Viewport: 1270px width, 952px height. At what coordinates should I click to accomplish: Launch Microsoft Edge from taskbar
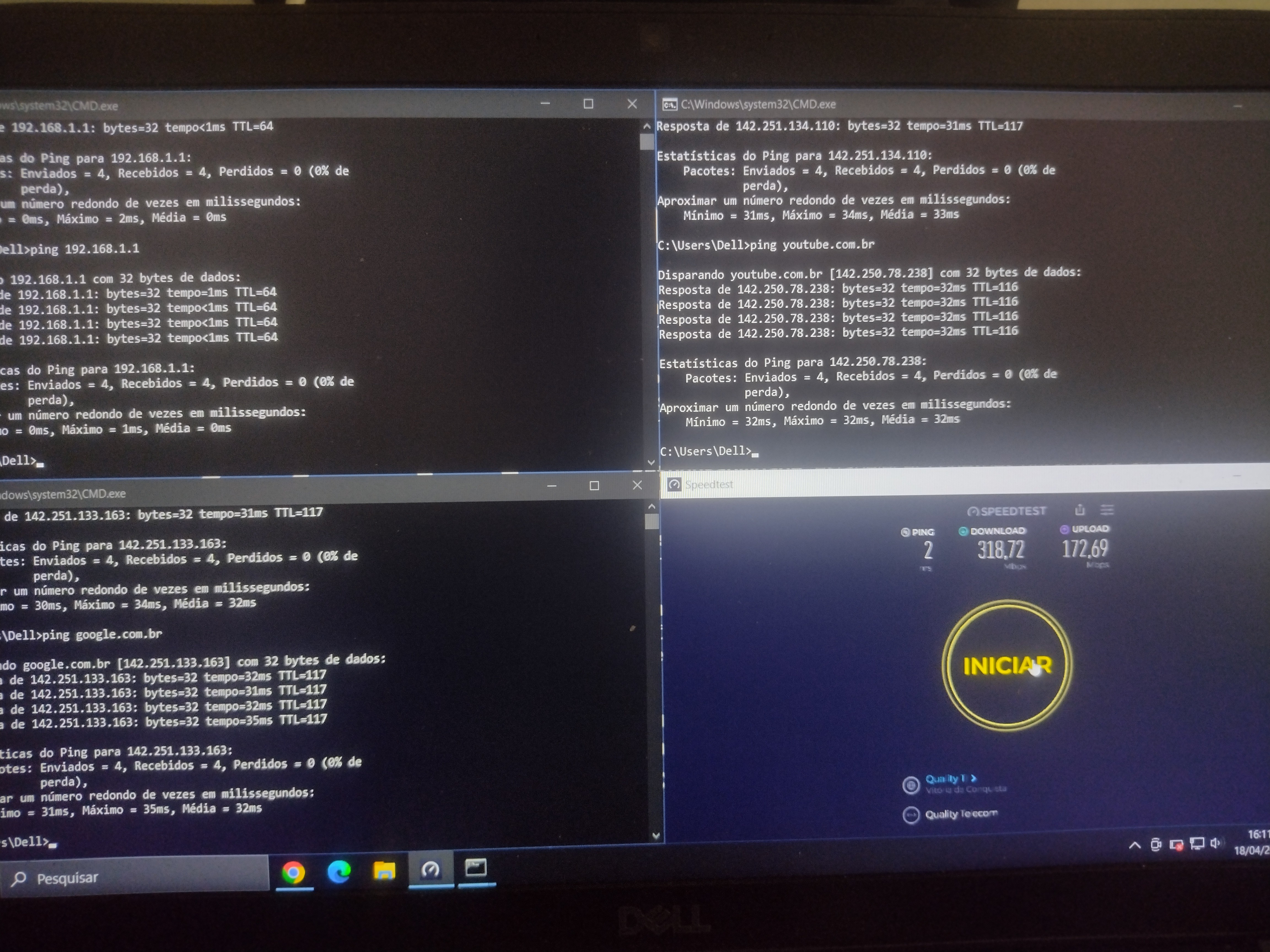tap(339, 872)
